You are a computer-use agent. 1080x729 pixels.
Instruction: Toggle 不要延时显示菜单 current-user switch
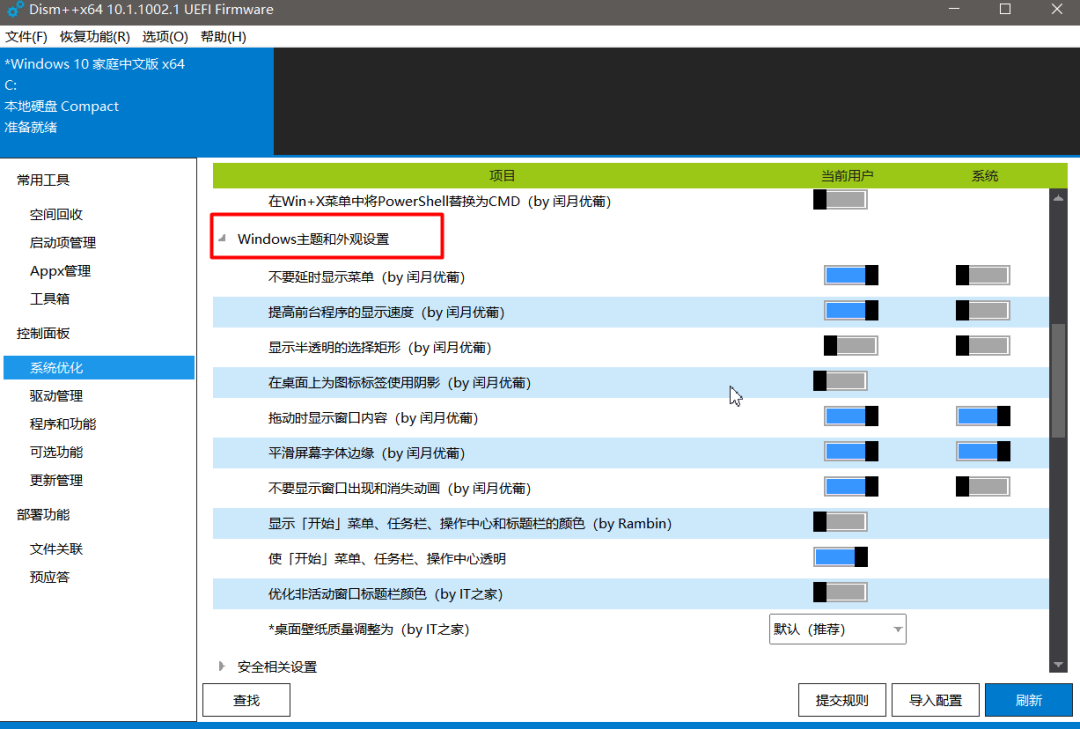pos(851,275)
